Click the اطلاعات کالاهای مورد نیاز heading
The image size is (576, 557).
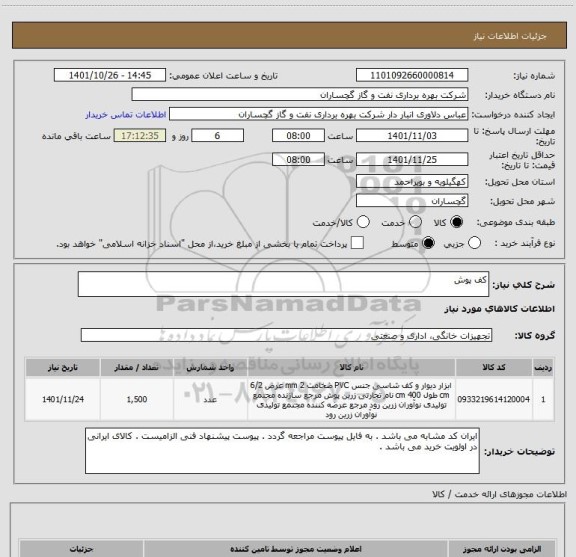pos(500,309)
